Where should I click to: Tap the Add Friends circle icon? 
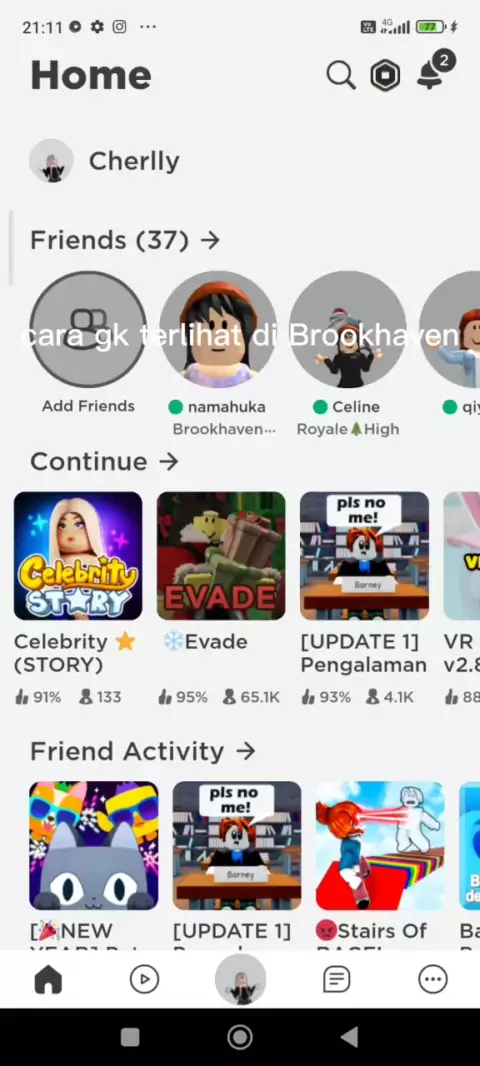coord(88,329)
